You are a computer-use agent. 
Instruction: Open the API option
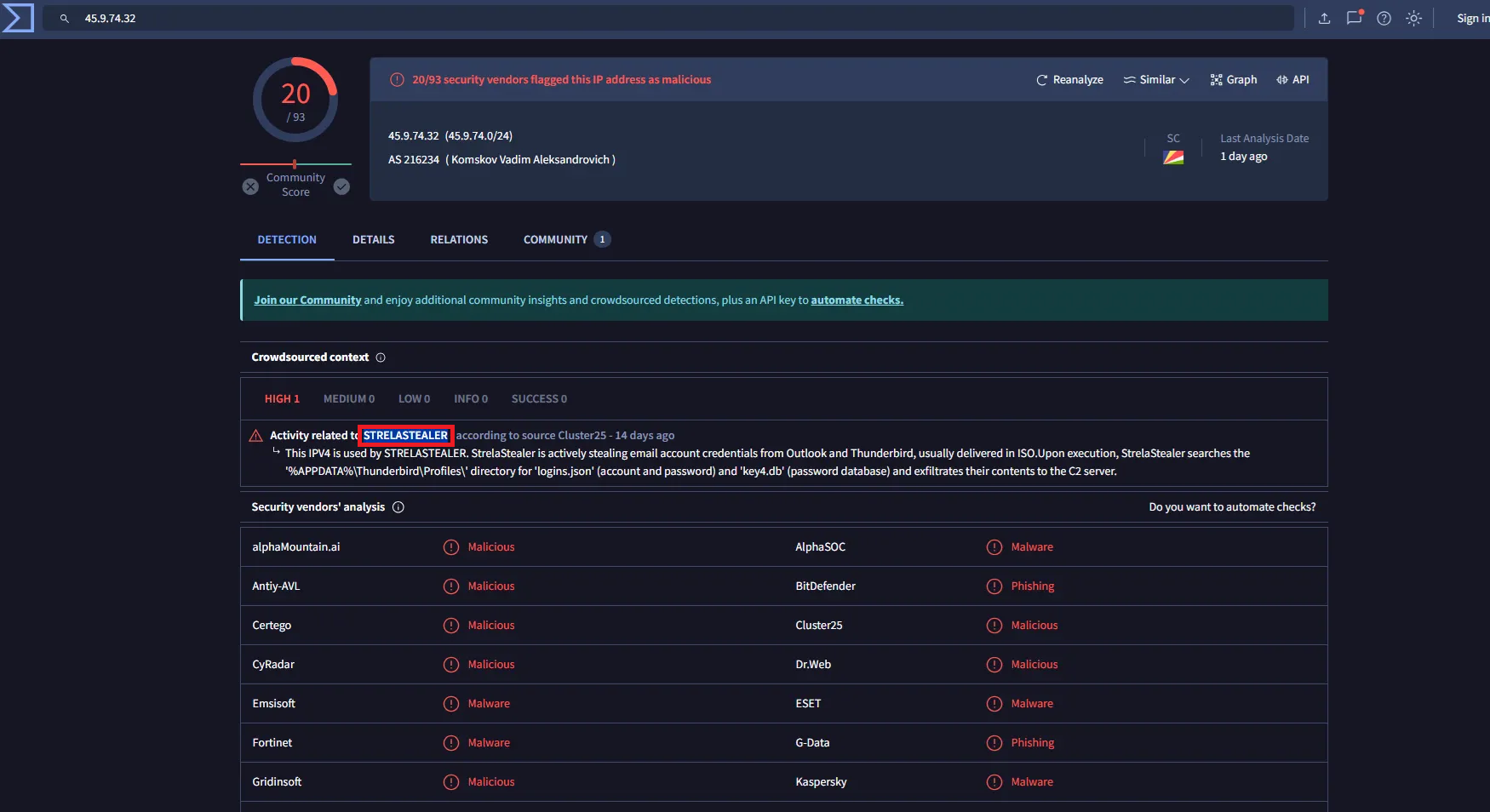tap(1292, 80)
